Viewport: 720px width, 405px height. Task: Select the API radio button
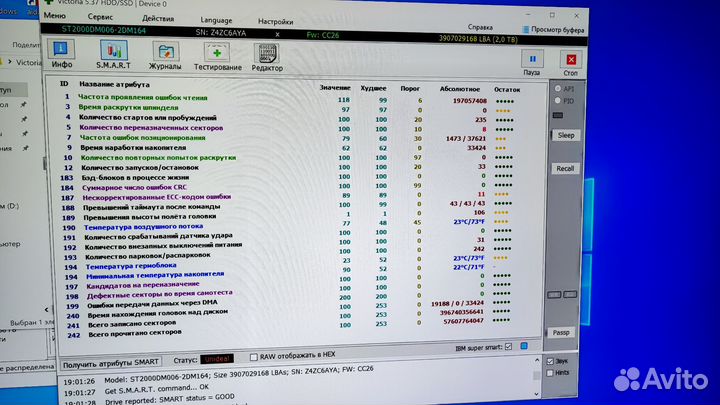[x=556, y=88]
